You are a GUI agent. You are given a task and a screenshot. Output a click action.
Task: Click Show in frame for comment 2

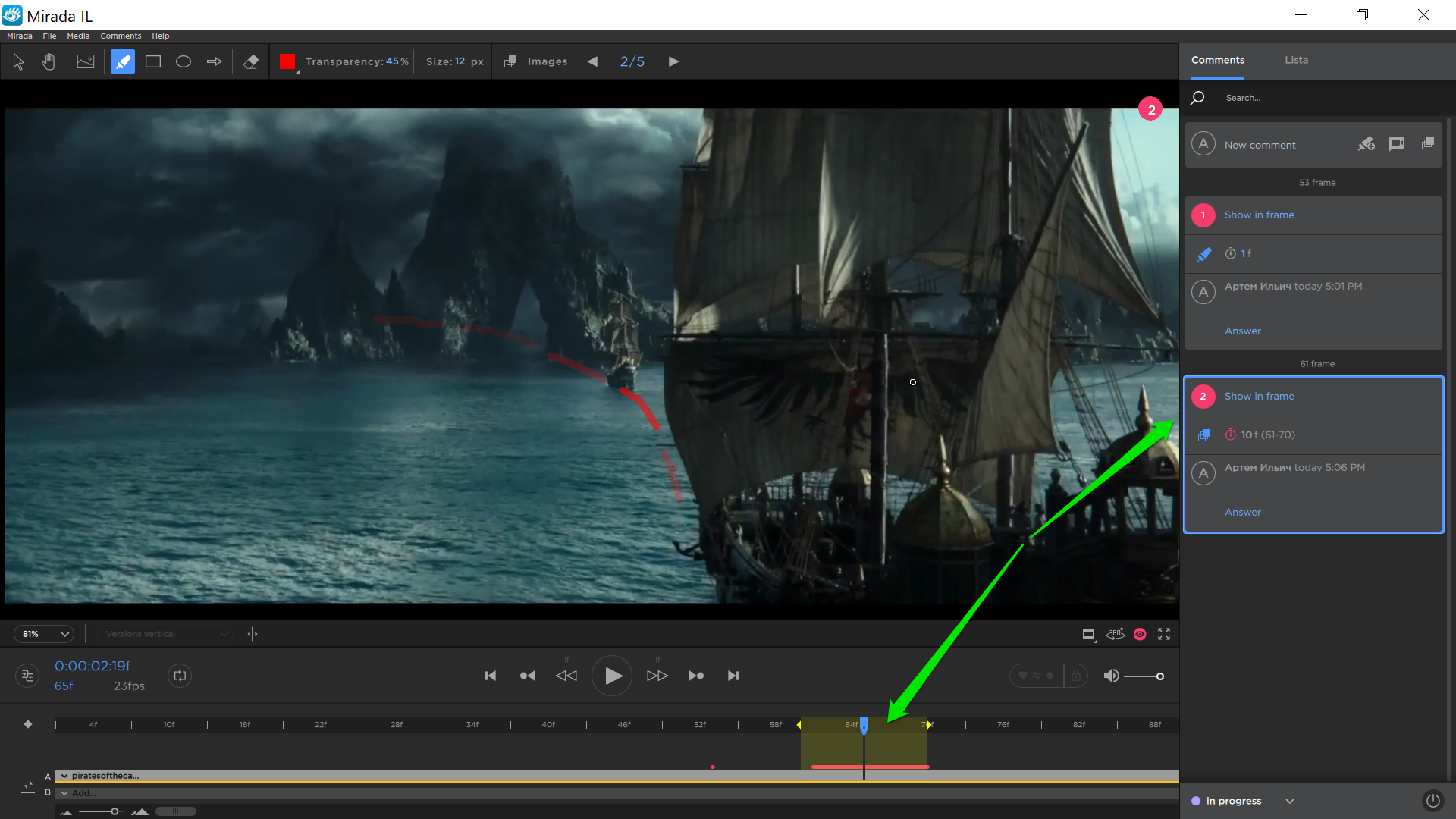coord(1259,396)
